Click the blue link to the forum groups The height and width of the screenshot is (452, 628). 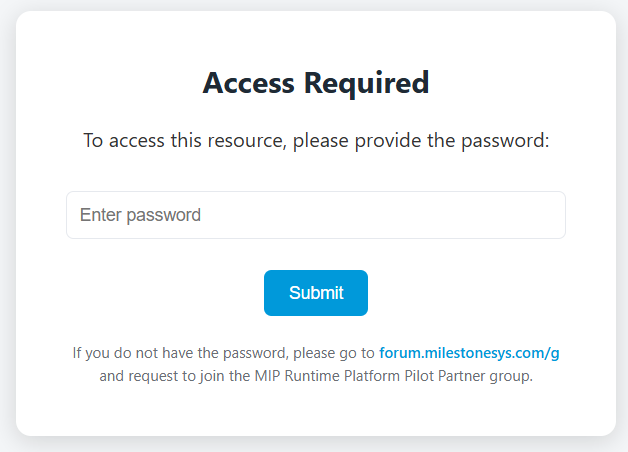pos(476,353)
